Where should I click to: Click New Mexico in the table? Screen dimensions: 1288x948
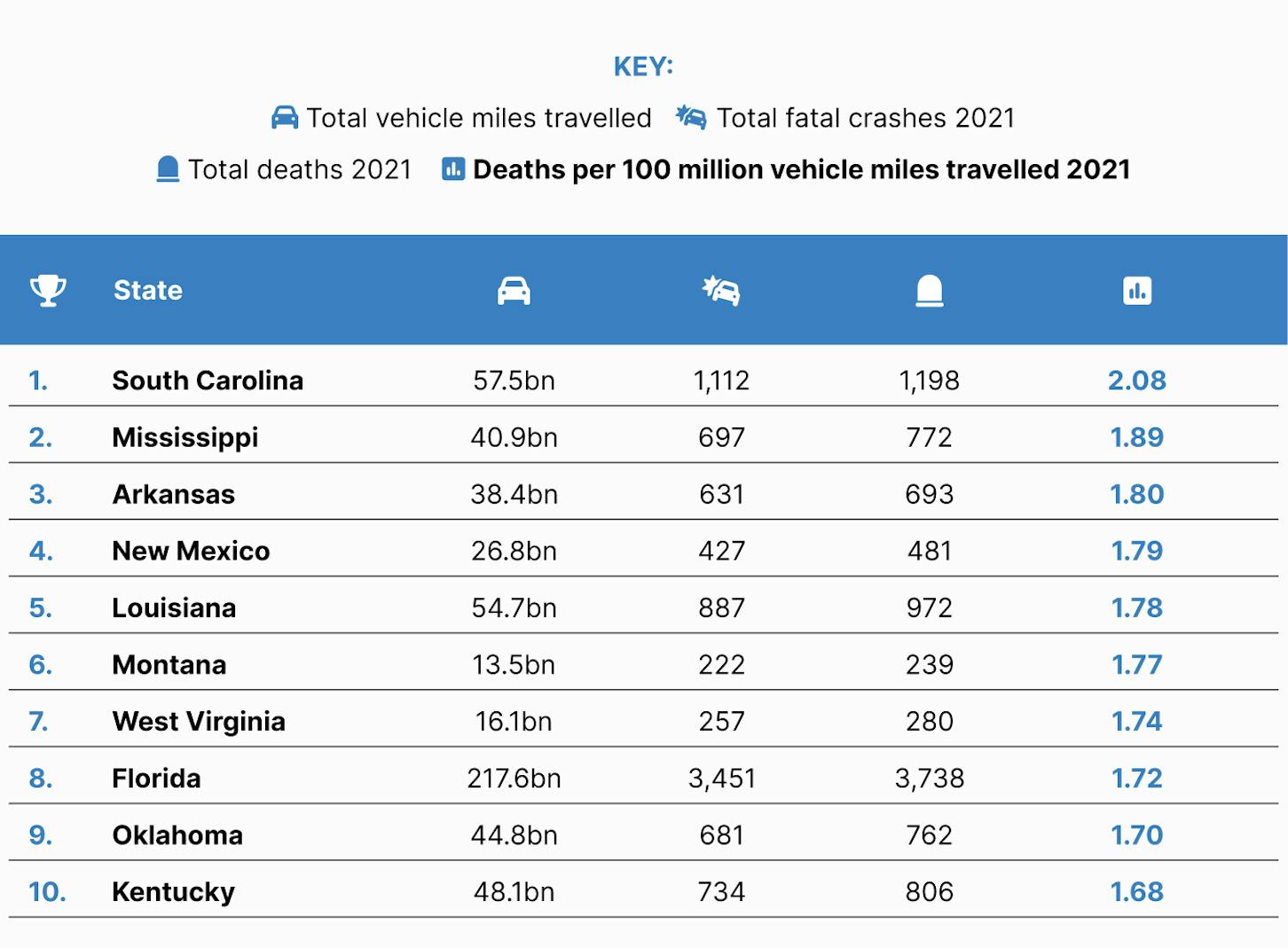pos(191,551)
